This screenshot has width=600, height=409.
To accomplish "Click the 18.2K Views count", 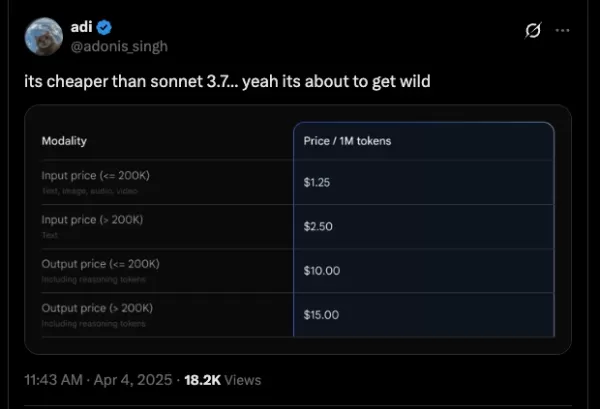I will (x=223, y=380).
